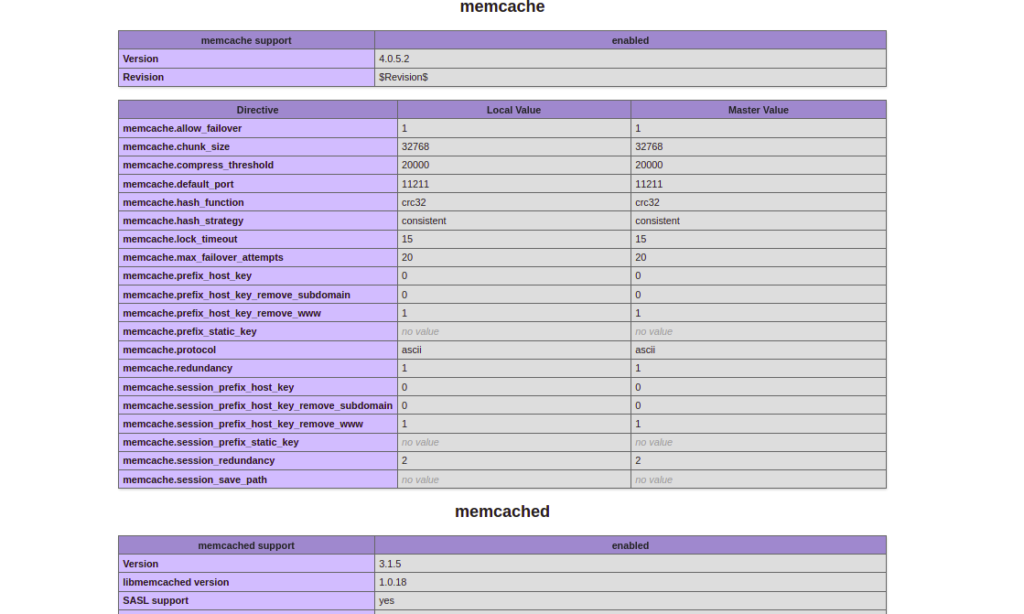Select memcache.session_prefix_host_key_remove_subdomain directive
The width and height of the screenshot is (1024, 614).
click(258, 406)
